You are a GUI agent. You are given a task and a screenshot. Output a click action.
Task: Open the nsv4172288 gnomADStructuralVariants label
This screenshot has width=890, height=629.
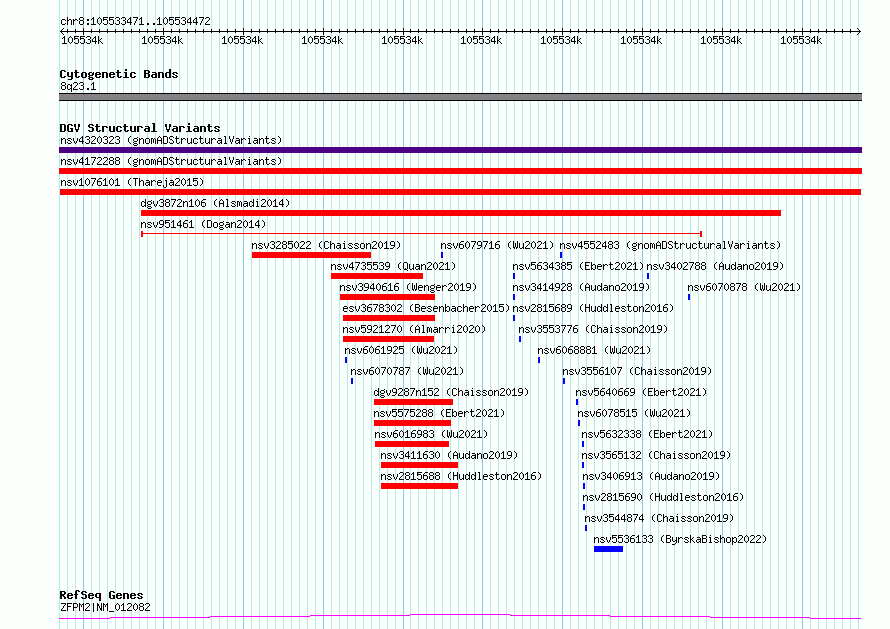[x=171, y=161]
